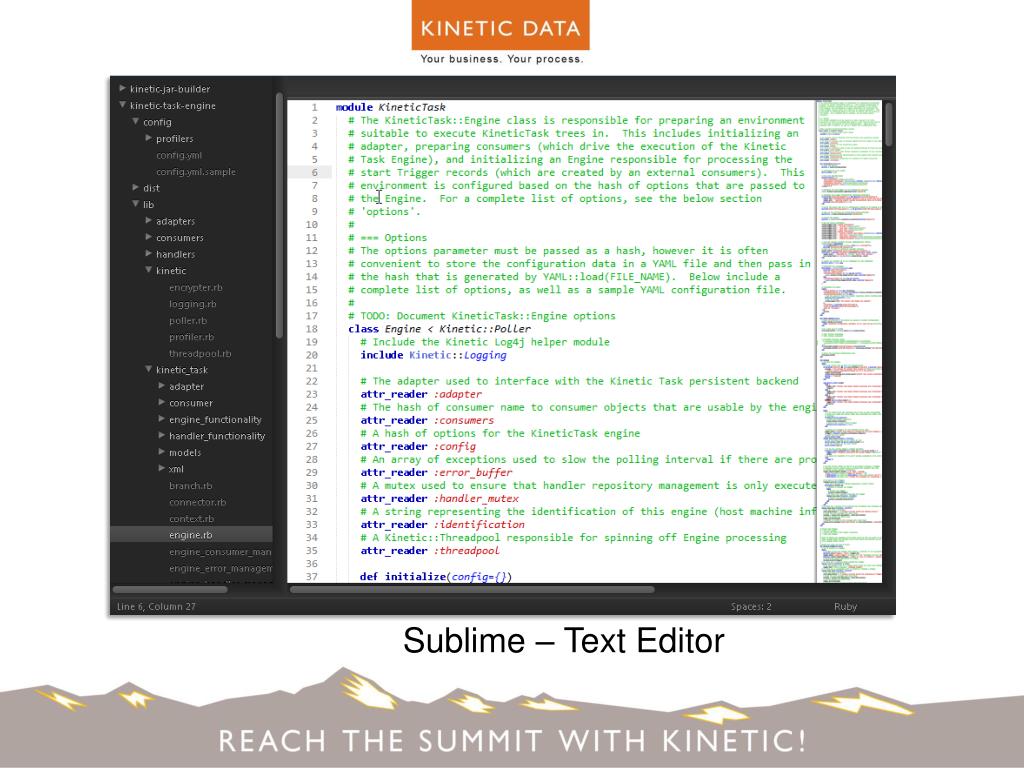The width and height of the screenshot is (1024, 768).
Task: Expand the consumer subfolder
Action: 162,402
